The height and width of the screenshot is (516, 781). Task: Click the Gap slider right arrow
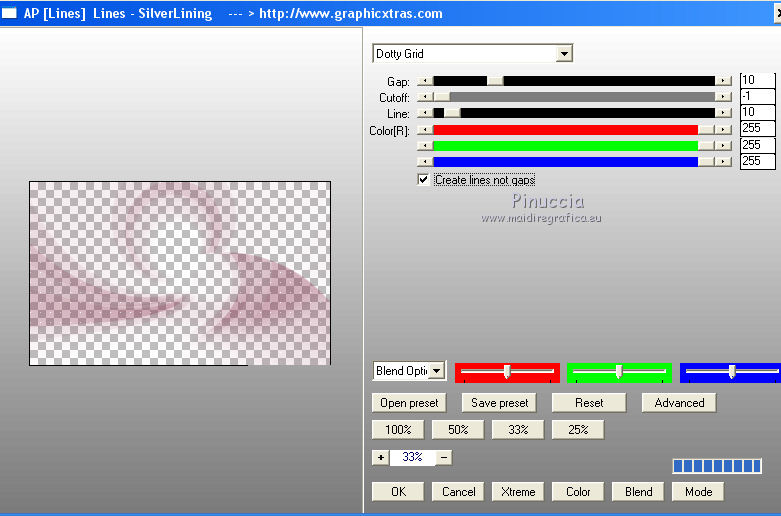coord(723,81)
